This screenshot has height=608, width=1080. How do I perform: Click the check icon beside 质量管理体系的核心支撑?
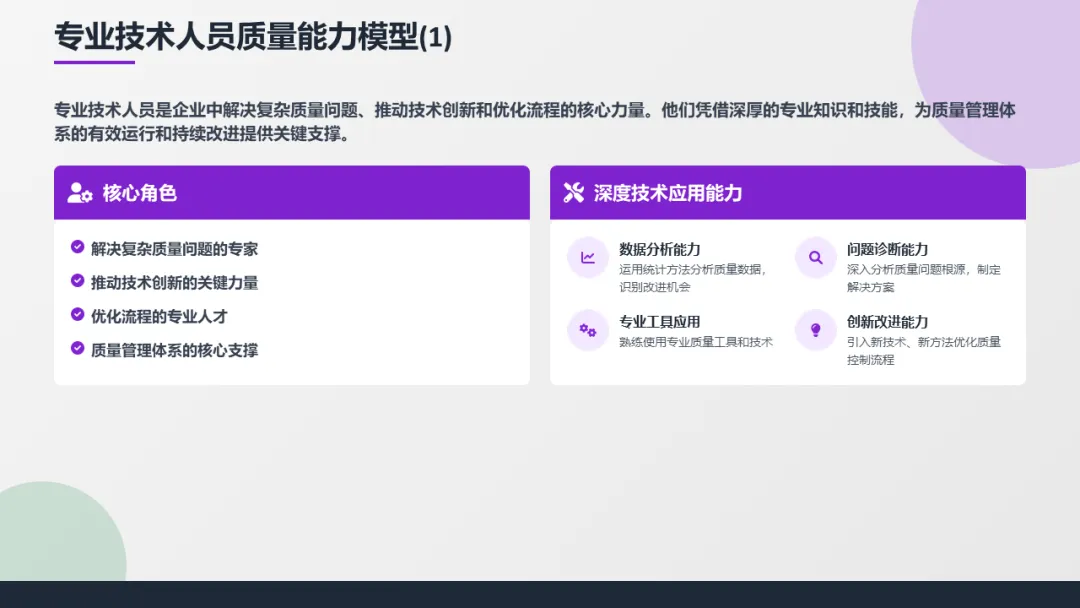pyautogui.click(x=77, y=348)
